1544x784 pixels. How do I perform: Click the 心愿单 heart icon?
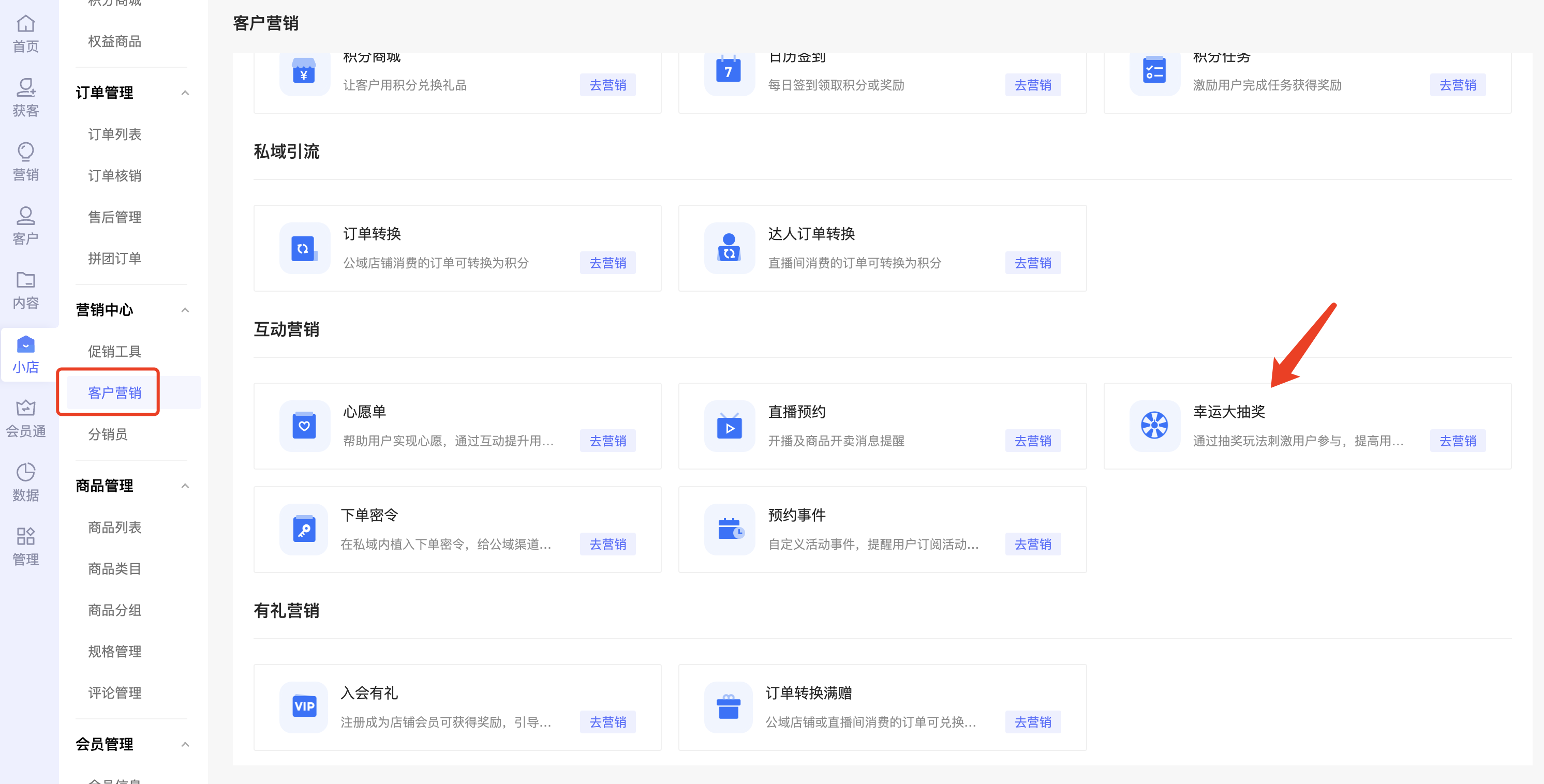tap(304, 426)
